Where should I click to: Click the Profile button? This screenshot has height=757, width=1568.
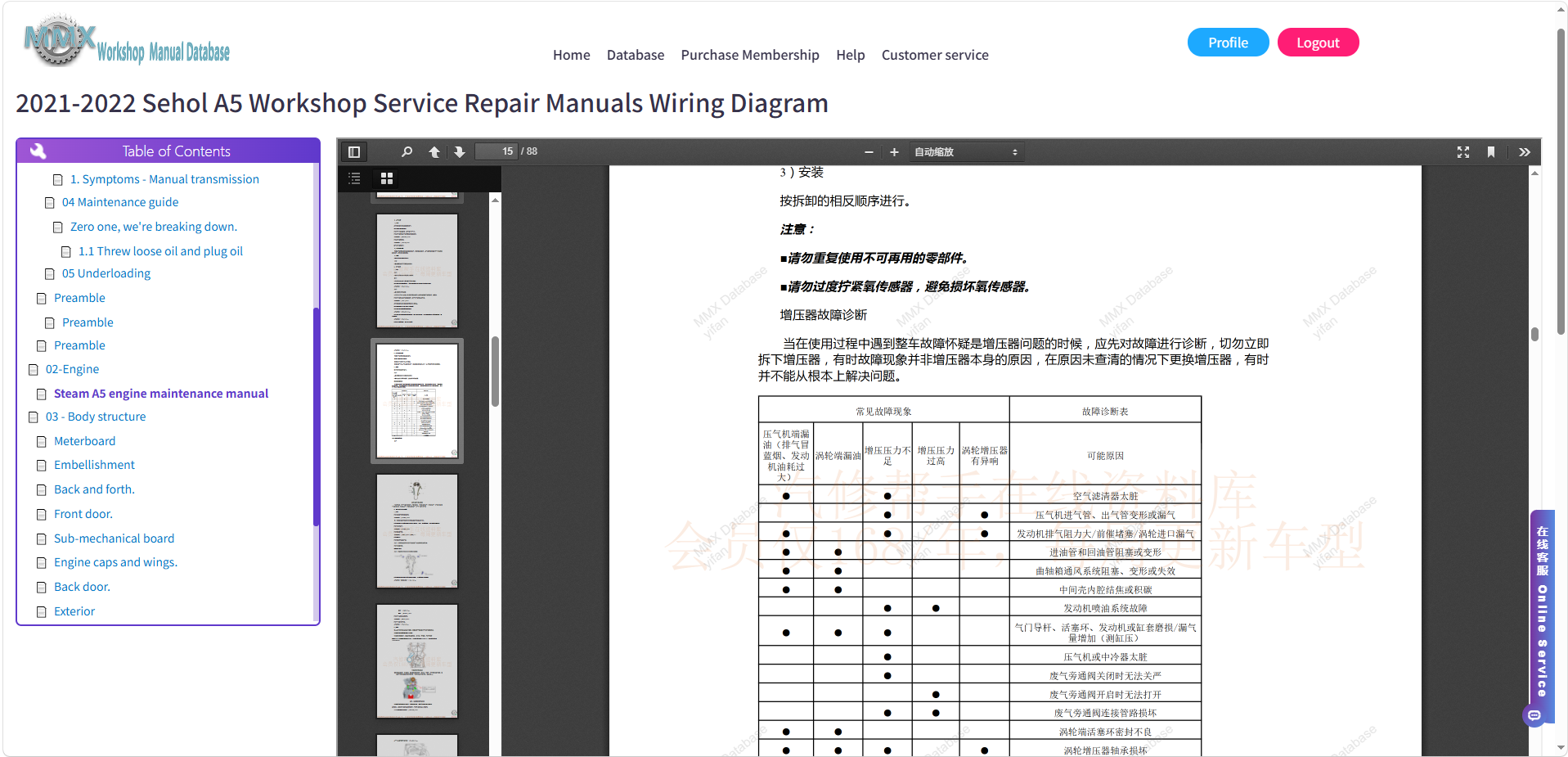click(1228, 43)
